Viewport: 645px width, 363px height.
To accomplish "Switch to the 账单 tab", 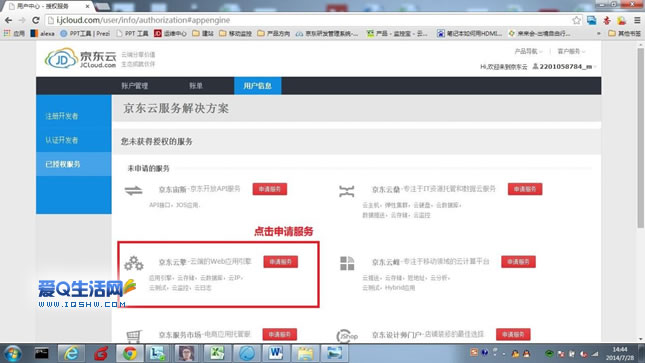I will (196, 86).
